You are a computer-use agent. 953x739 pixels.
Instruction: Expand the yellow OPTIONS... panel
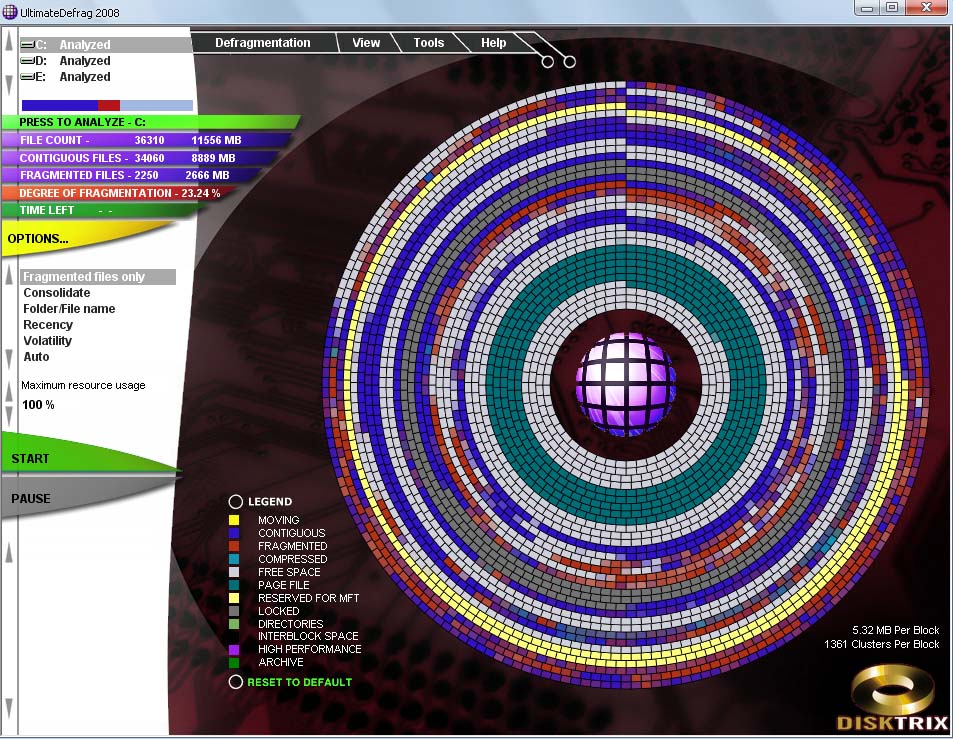[40, 239]
